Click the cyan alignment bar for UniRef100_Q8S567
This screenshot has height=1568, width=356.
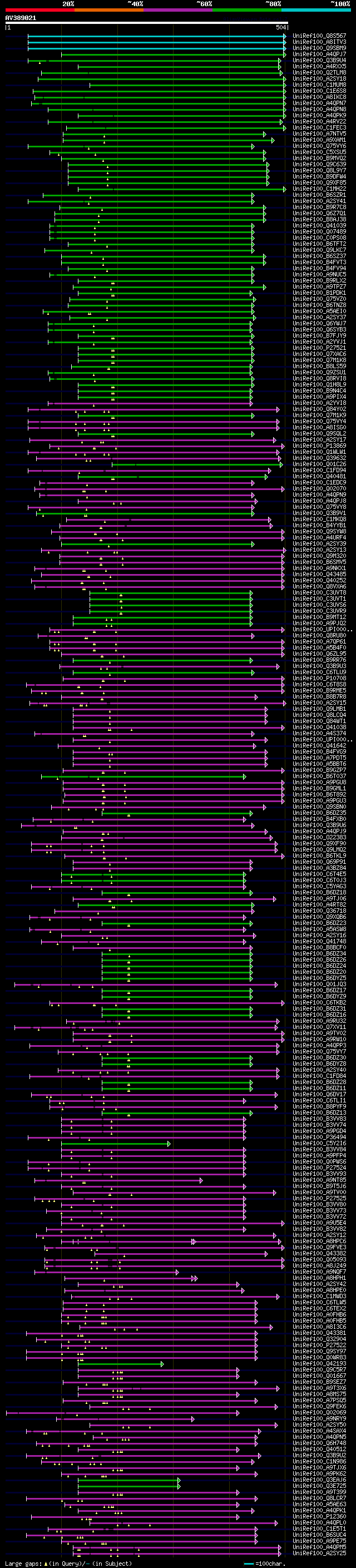click(156, 36)
